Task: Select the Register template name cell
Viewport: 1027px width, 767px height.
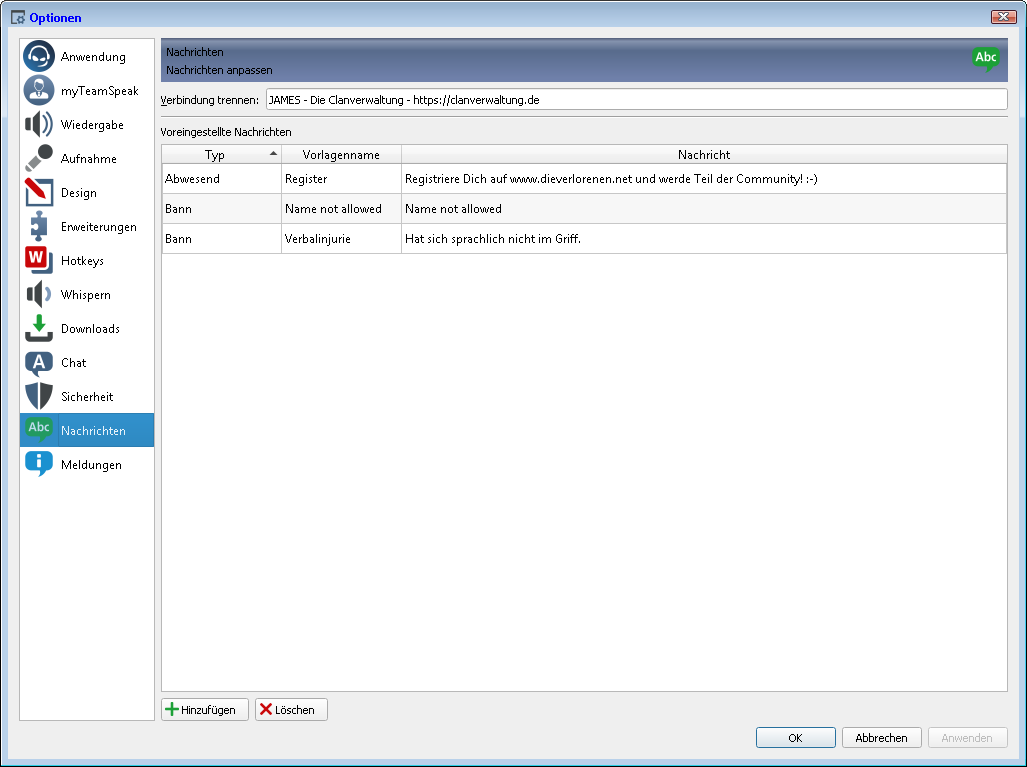Action: 341,179
